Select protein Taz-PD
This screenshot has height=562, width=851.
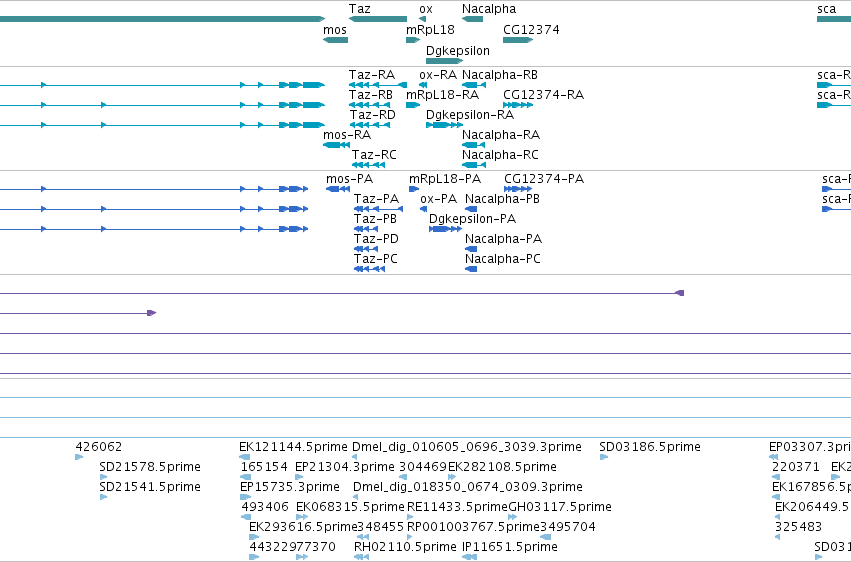tap(376, 239)
